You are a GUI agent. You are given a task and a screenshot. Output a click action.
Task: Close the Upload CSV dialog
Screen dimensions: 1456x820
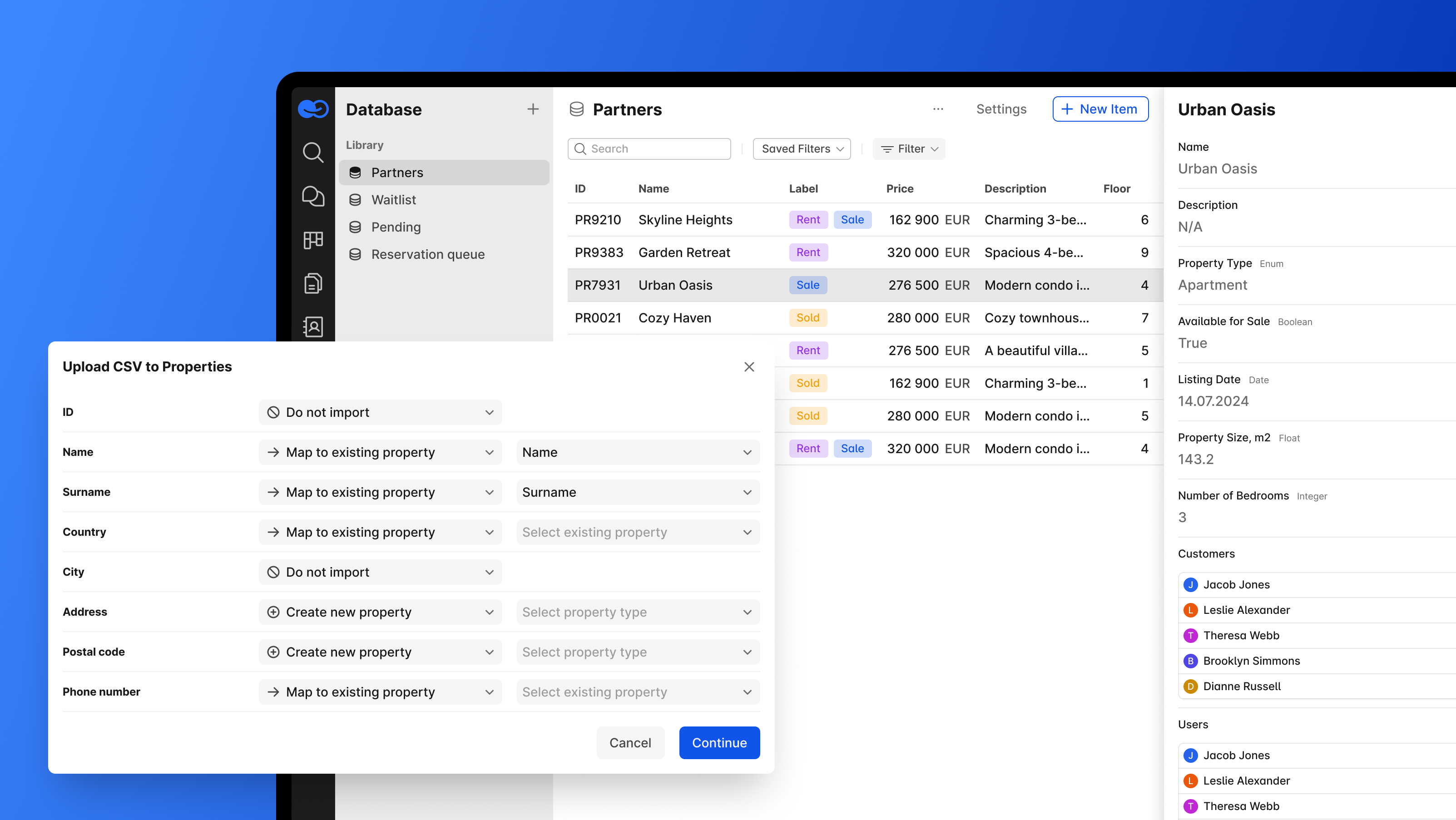click(749, 366)
